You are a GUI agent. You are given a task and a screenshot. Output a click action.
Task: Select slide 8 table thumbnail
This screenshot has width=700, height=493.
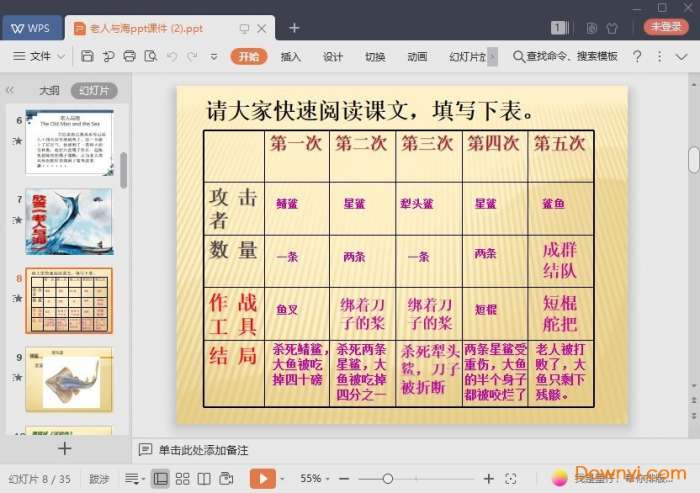point(69,301)
